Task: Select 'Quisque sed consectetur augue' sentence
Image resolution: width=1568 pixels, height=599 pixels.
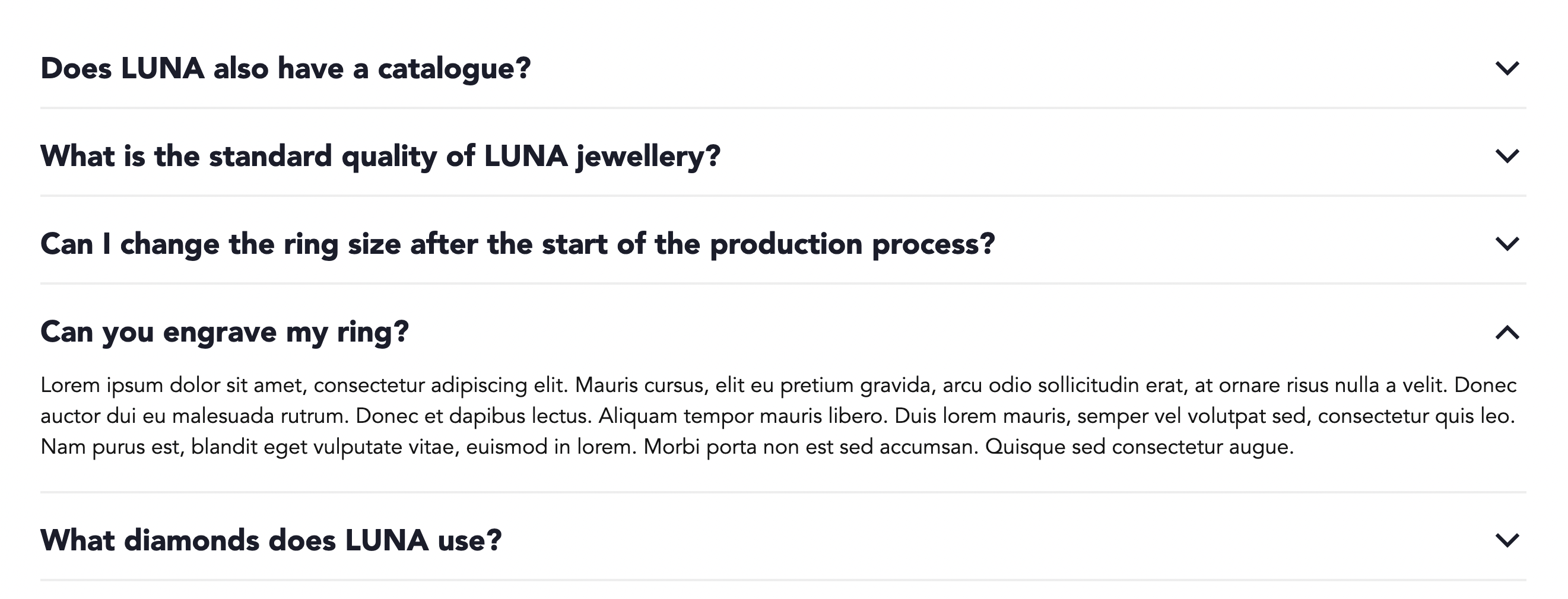Action: click(x=1139, y=447)
